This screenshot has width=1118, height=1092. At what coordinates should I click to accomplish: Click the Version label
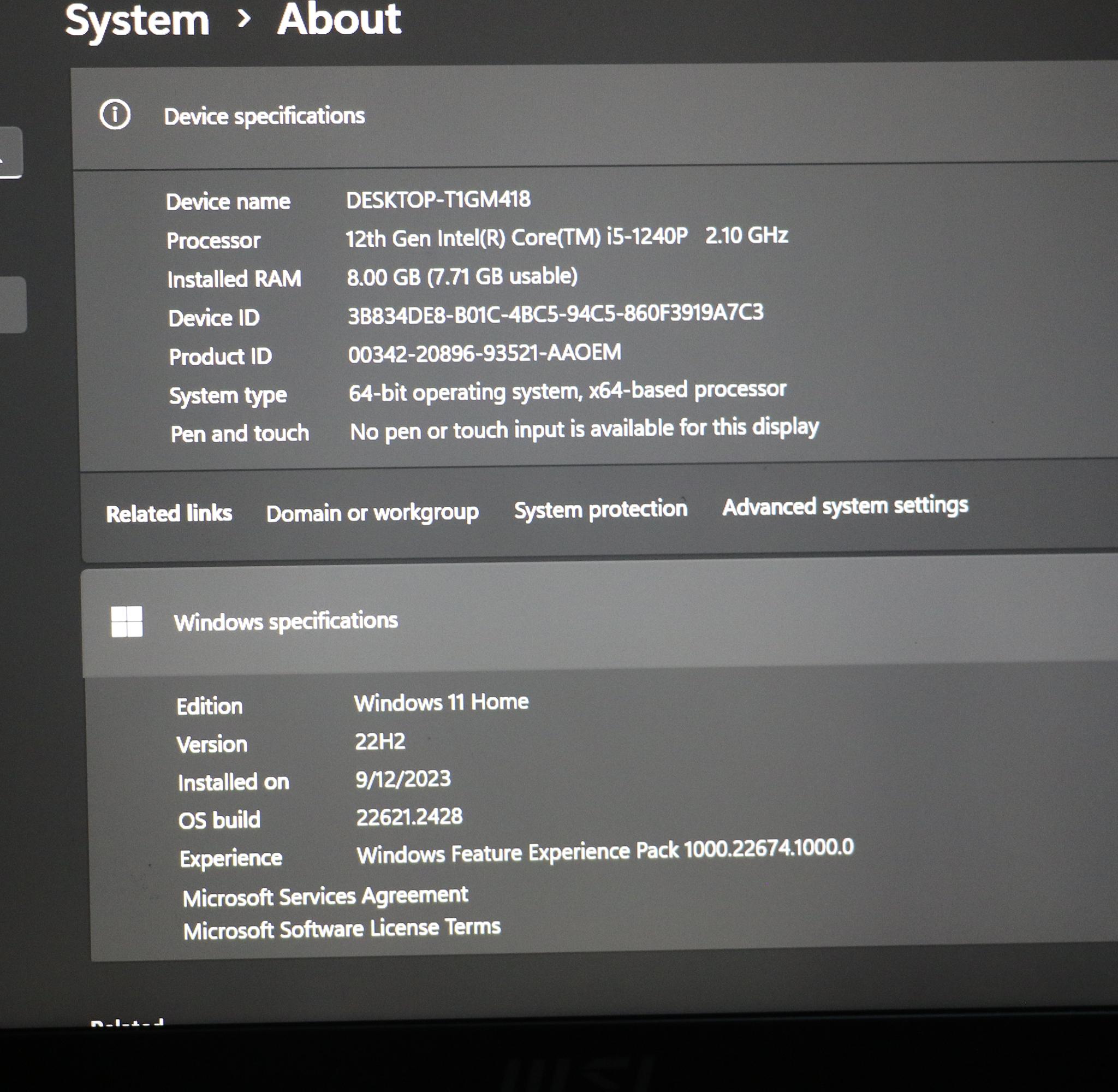pyautogui.click(x=212, y=744)
